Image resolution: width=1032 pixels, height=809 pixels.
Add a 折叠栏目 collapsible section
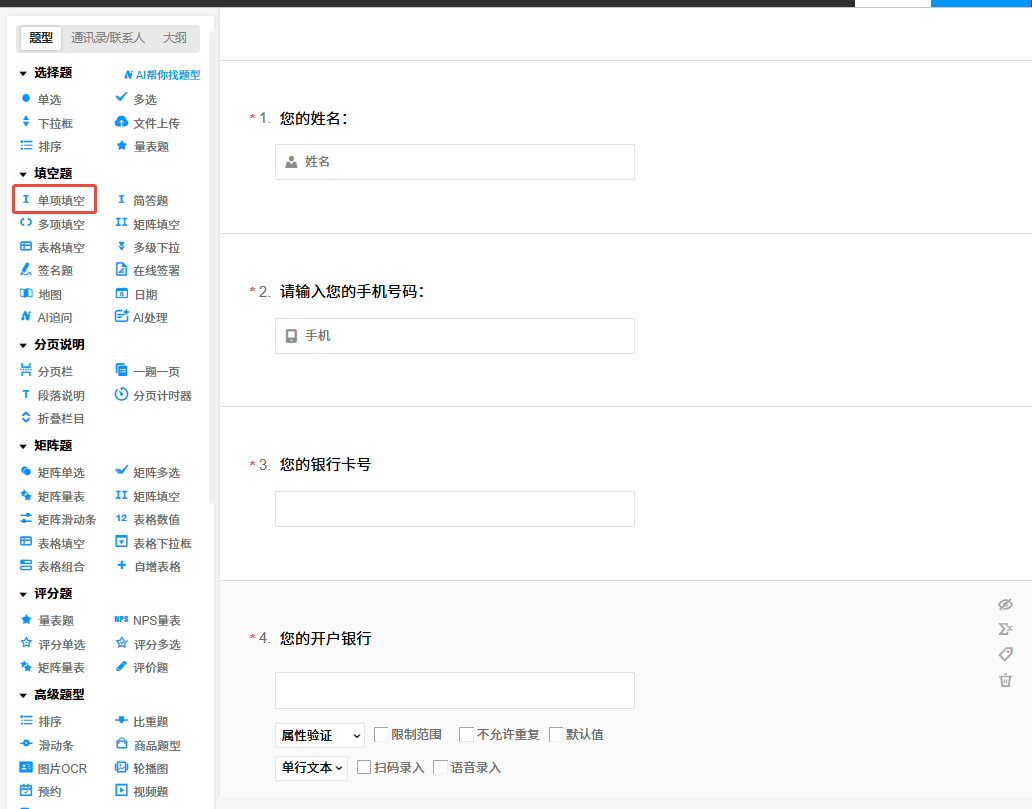pos(53,419)
